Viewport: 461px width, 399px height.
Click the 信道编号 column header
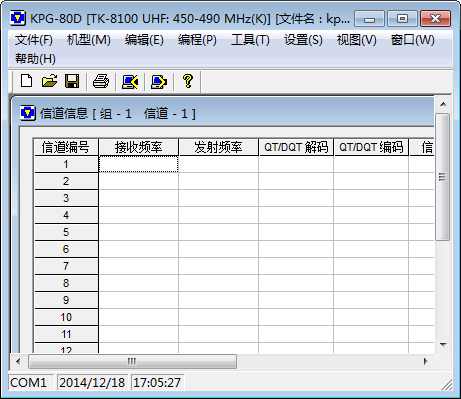click(x=66, y=147)
